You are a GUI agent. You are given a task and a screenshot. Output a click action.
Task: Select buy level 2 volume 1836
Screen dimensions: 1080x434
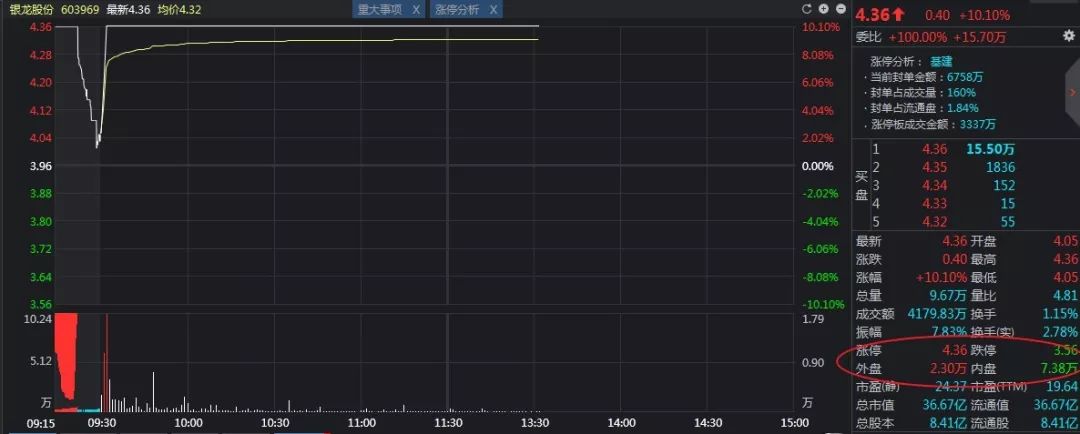pyautogui.click(x=999, y=167)
